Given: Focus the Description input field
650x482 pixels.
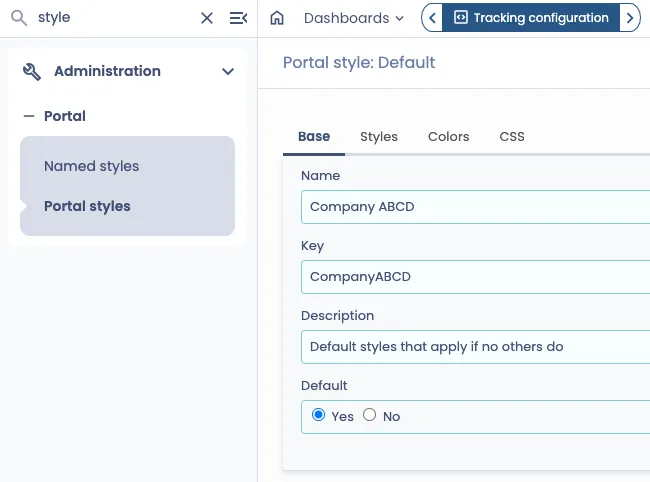Looking at the screenshot, I should tap(475, 347).
